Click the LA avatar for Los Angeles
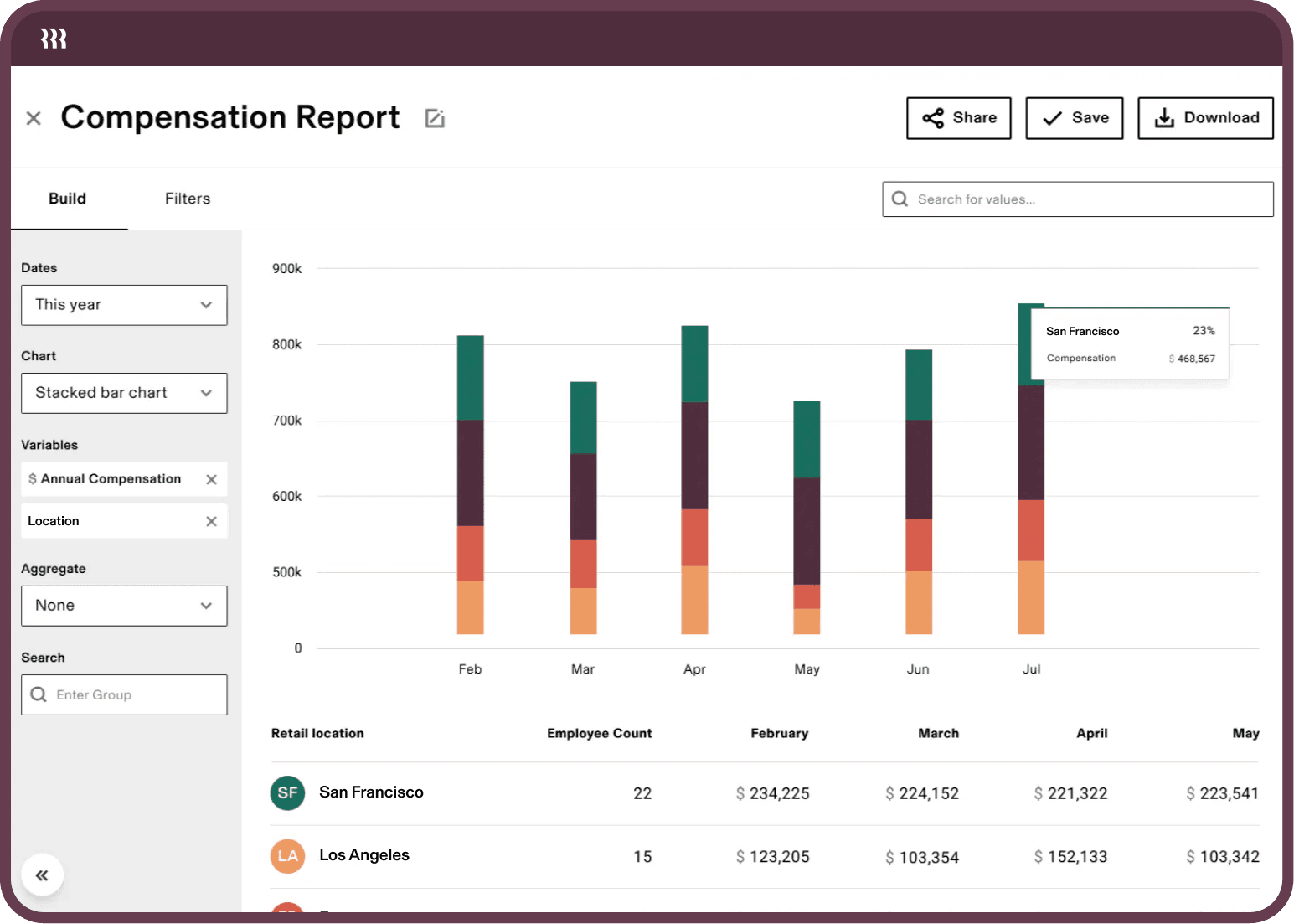Viewport: 1294px width, 924px height. click(x=287, y=855)
